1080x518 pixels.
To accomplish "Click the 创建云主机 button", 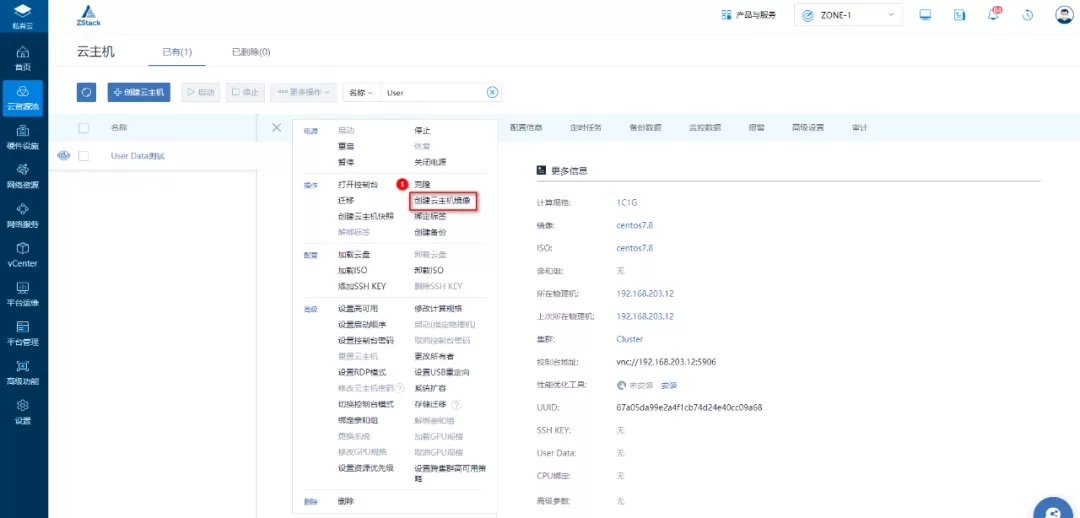I will [139, 92].
